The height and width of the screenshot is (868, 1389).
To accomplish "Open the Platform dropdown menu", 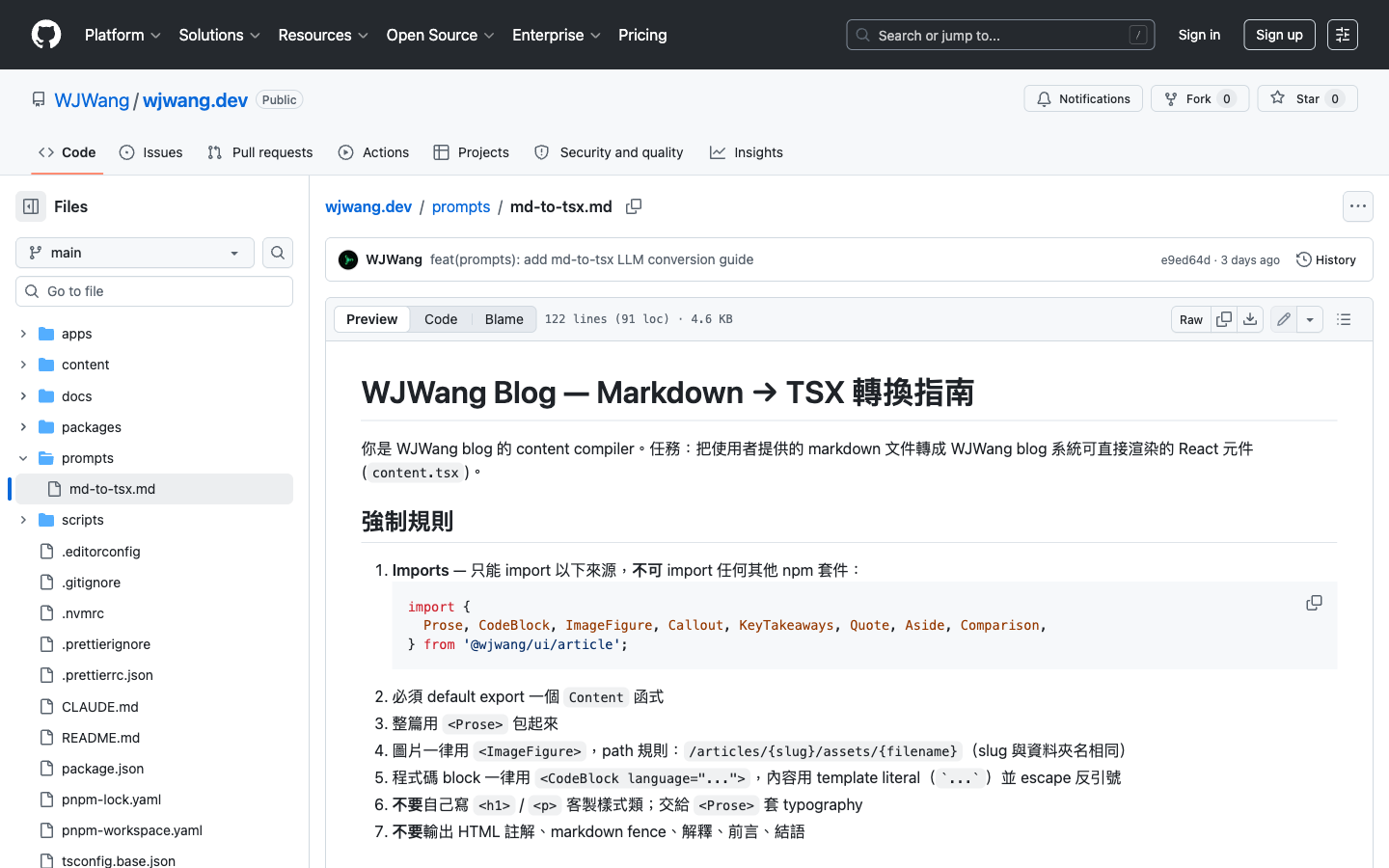I will (123, 35).
